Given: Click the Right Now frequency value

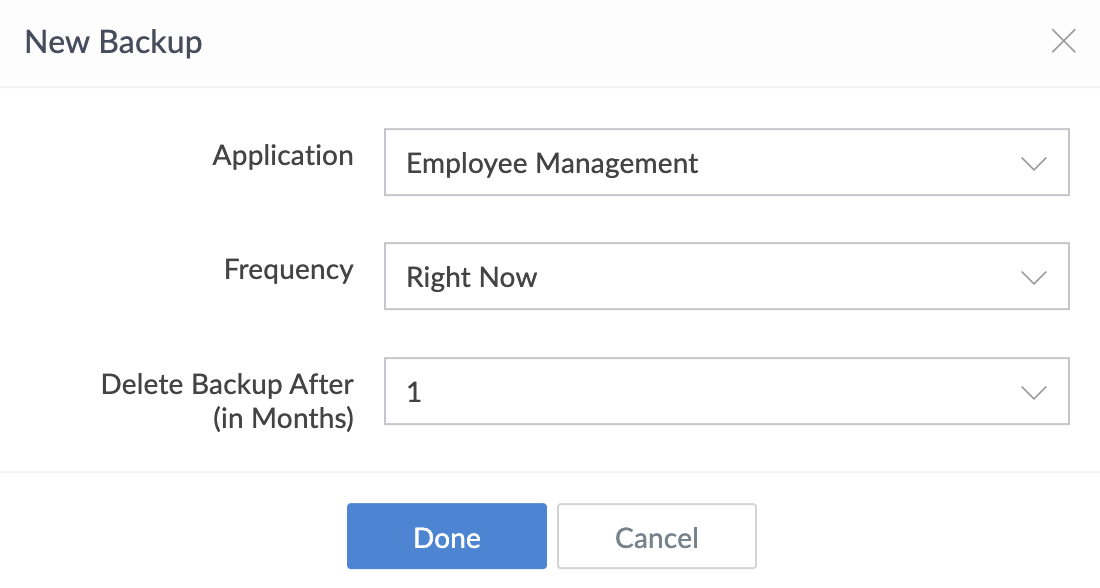Looking at the screenshot, I should [471, 278].
